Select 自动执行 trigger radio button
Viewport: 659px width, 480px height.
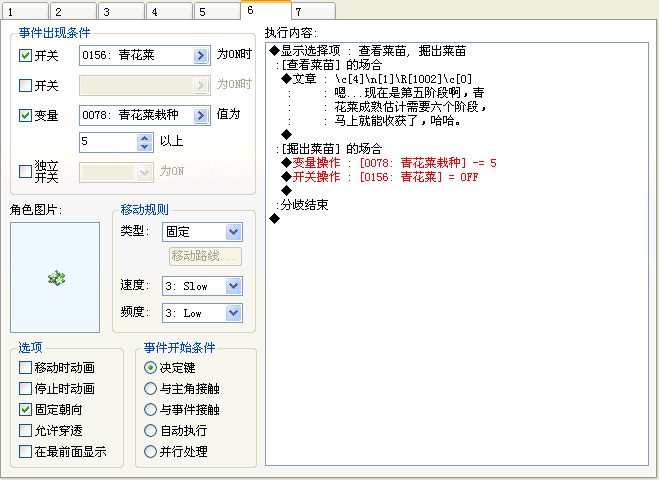tap(150, 430)
